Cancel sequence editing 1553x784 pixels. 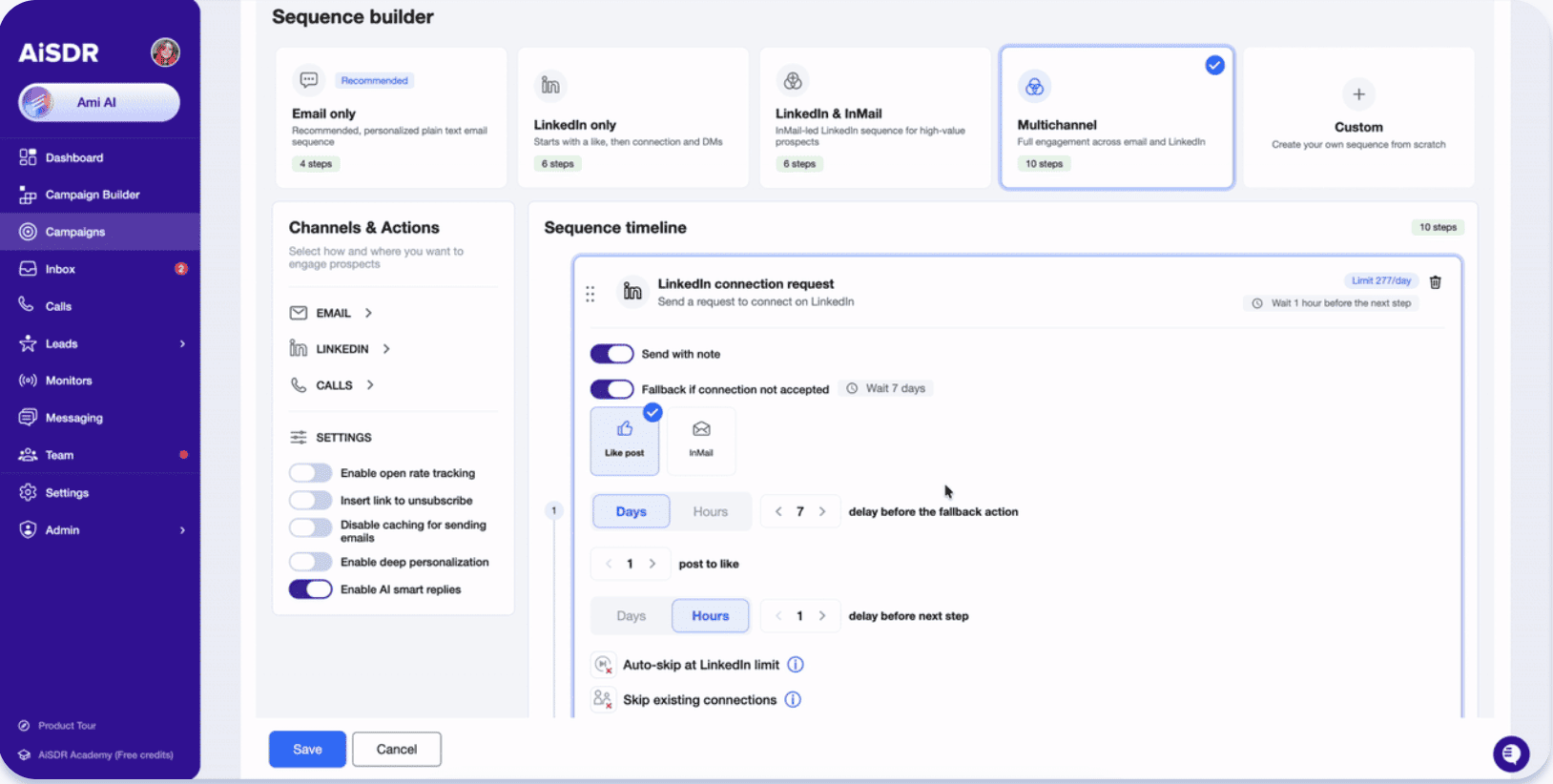[x=397, y=750]
